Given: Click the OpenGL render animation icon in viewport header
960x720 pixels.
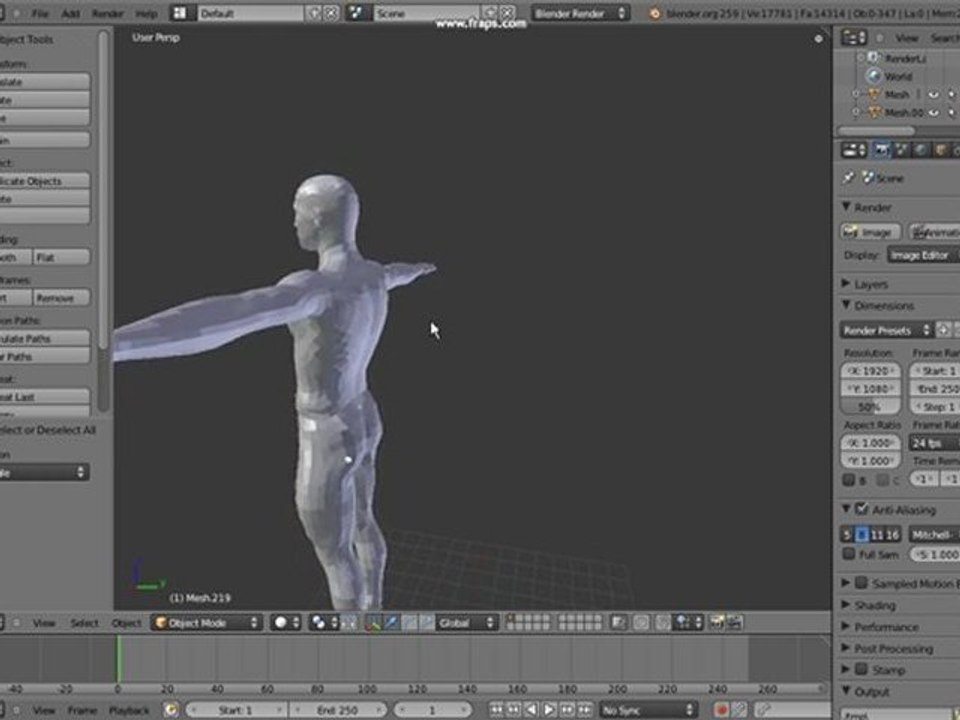Looking at the screenshot, I should tap(734, 623).
